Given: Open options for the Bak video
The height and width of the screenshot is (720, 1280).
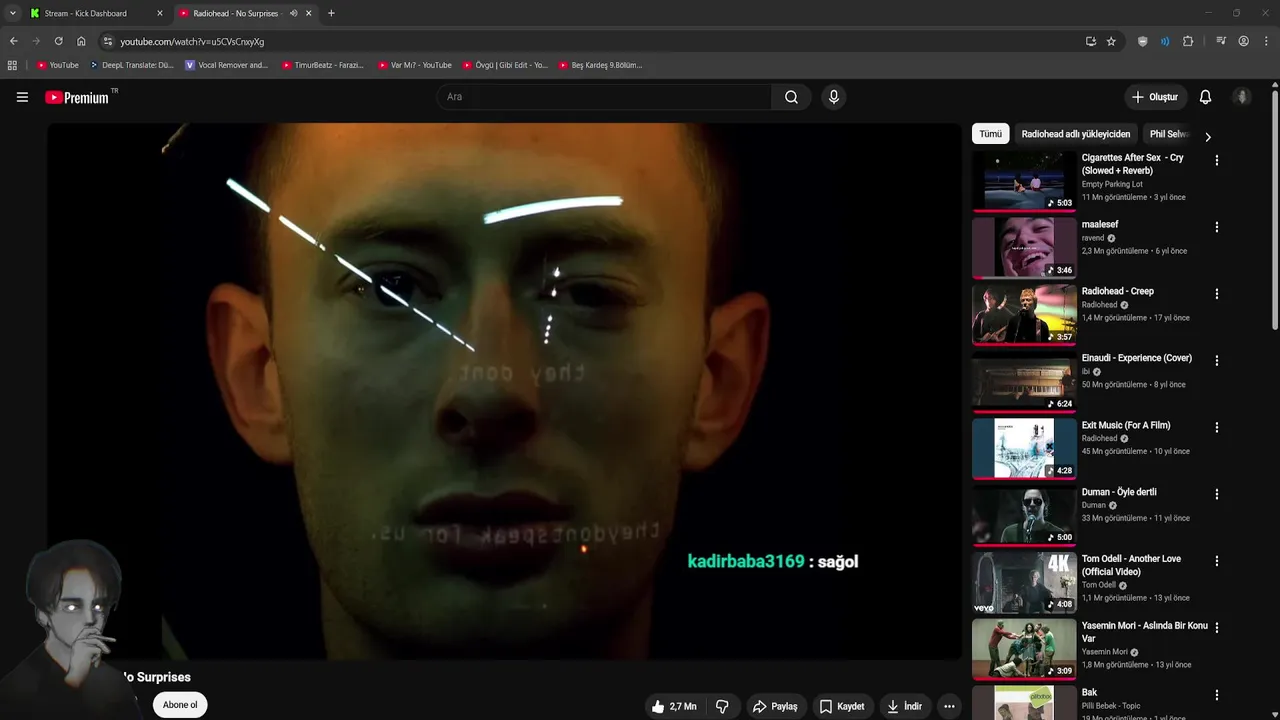Looking at the screenshot, I should click(1216, 695).
